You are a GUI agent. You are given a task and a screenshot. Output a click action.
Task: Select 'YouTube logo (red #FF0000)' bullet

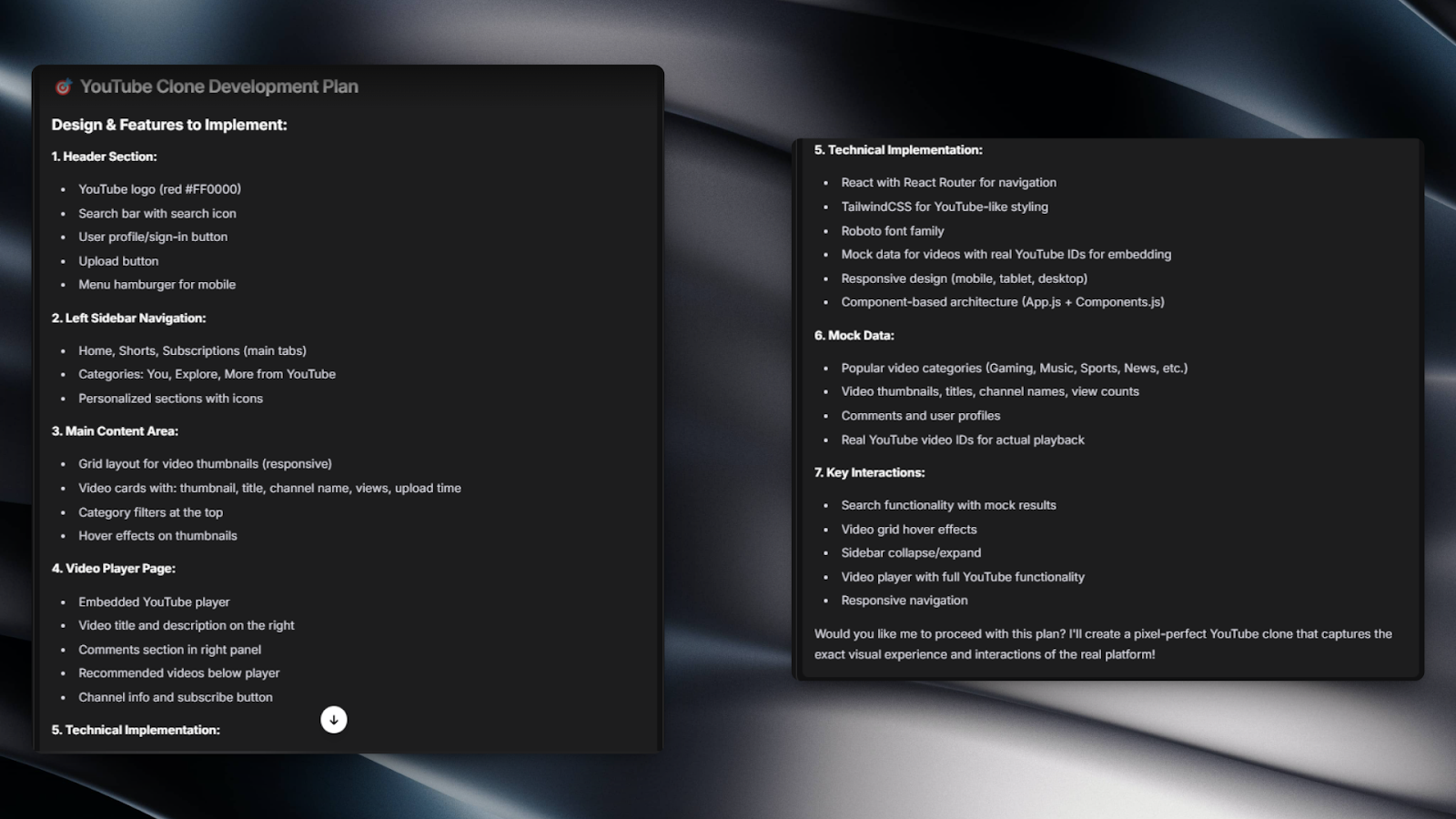159,189
